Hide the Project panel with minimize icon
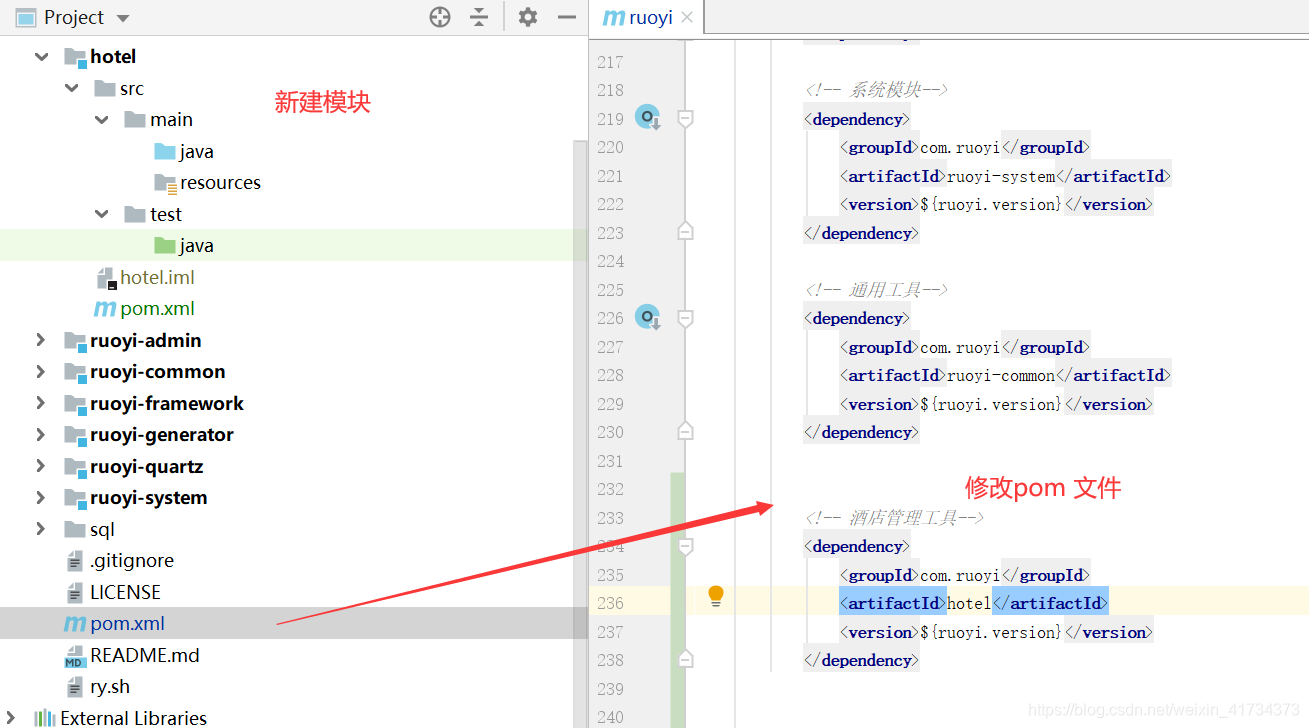Screen dimensions: 1309x728 click(566, 17)
